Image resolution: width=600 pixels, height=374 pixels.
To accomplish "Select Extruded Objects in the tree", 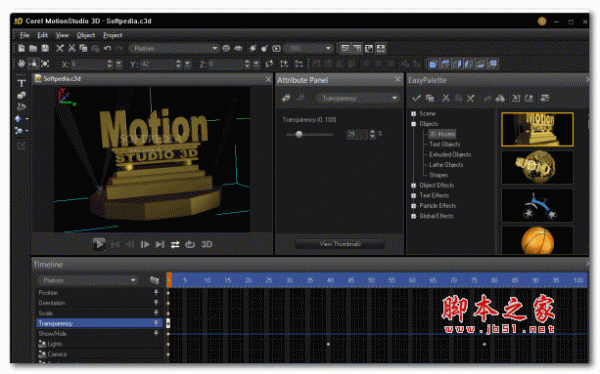I will [x=450, y=155].
